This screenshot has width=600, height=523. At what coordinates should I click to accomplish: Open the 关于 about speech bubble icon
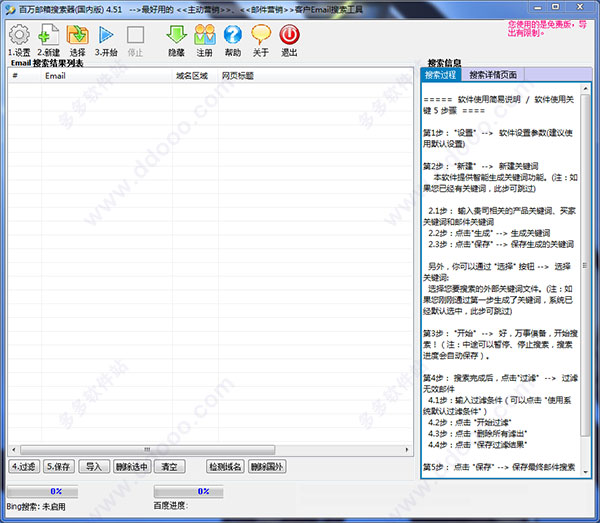[261, 35]
